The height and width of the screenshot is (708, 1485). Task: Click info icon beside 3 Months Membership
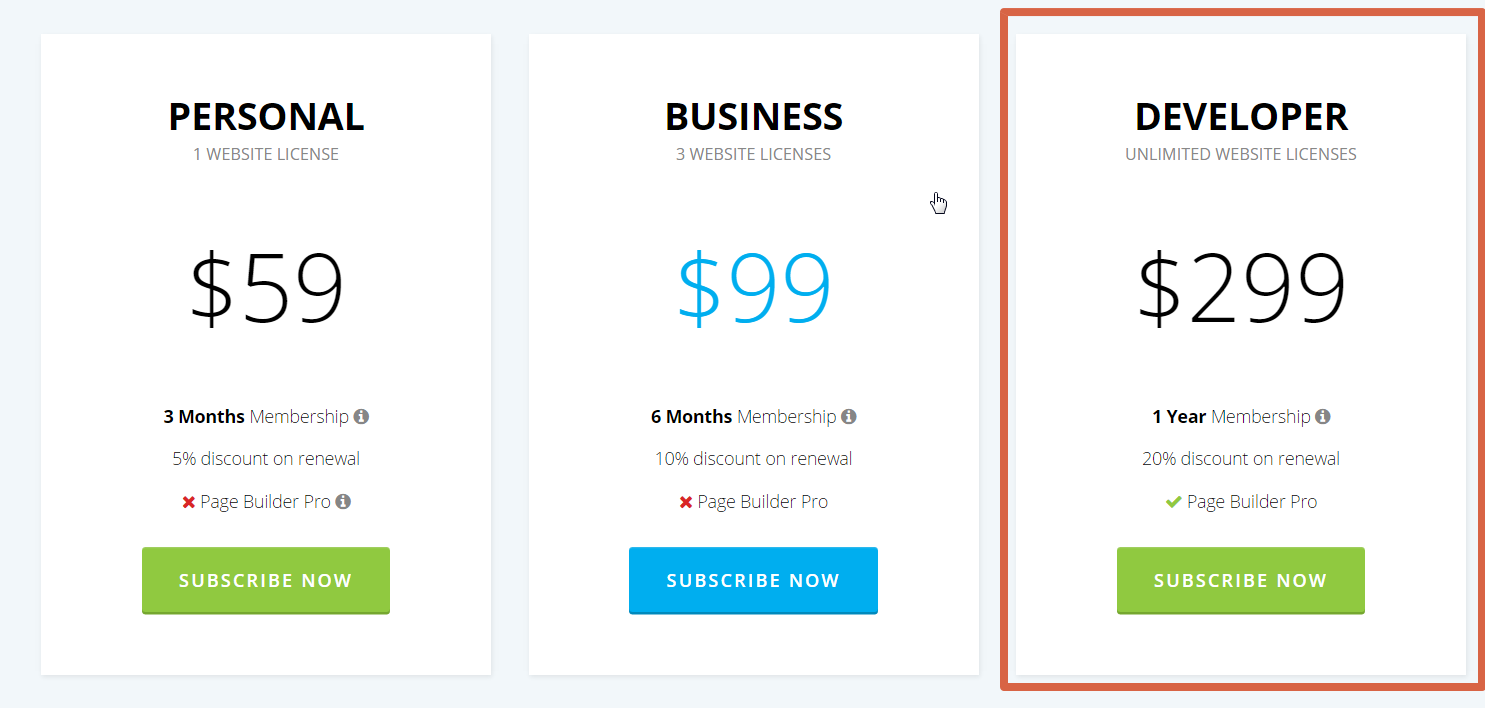click(x=361, y=416)
